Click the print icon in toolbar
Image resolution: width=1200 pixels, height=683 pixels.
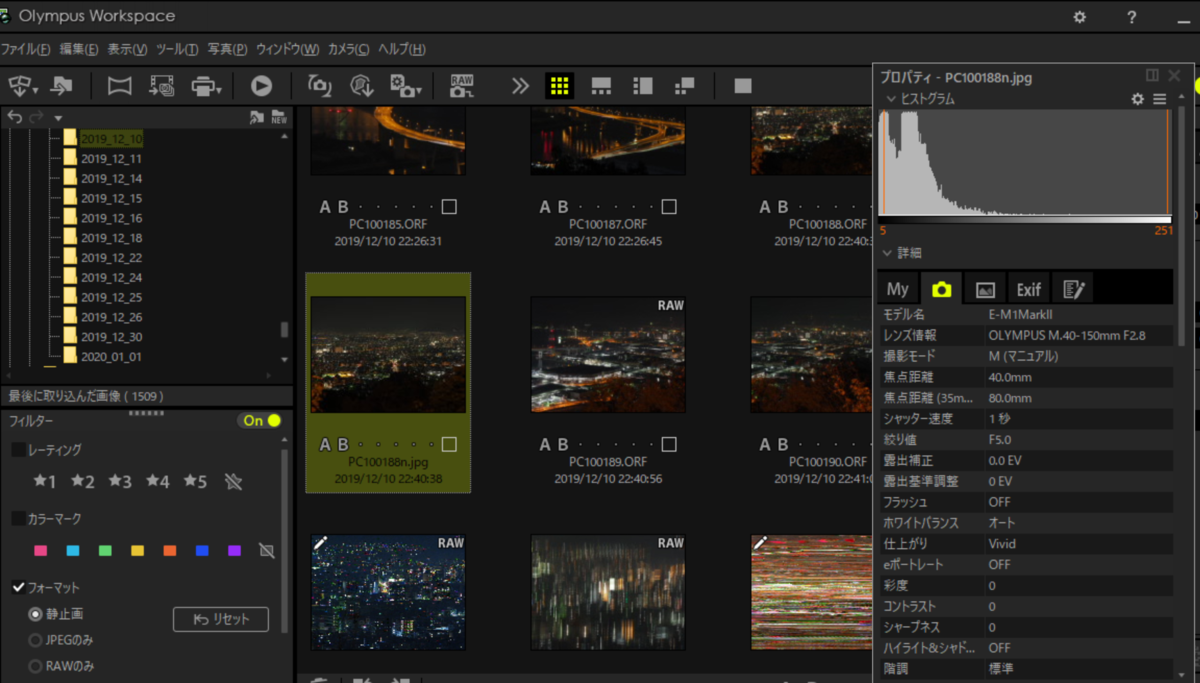tap(203, 86)
